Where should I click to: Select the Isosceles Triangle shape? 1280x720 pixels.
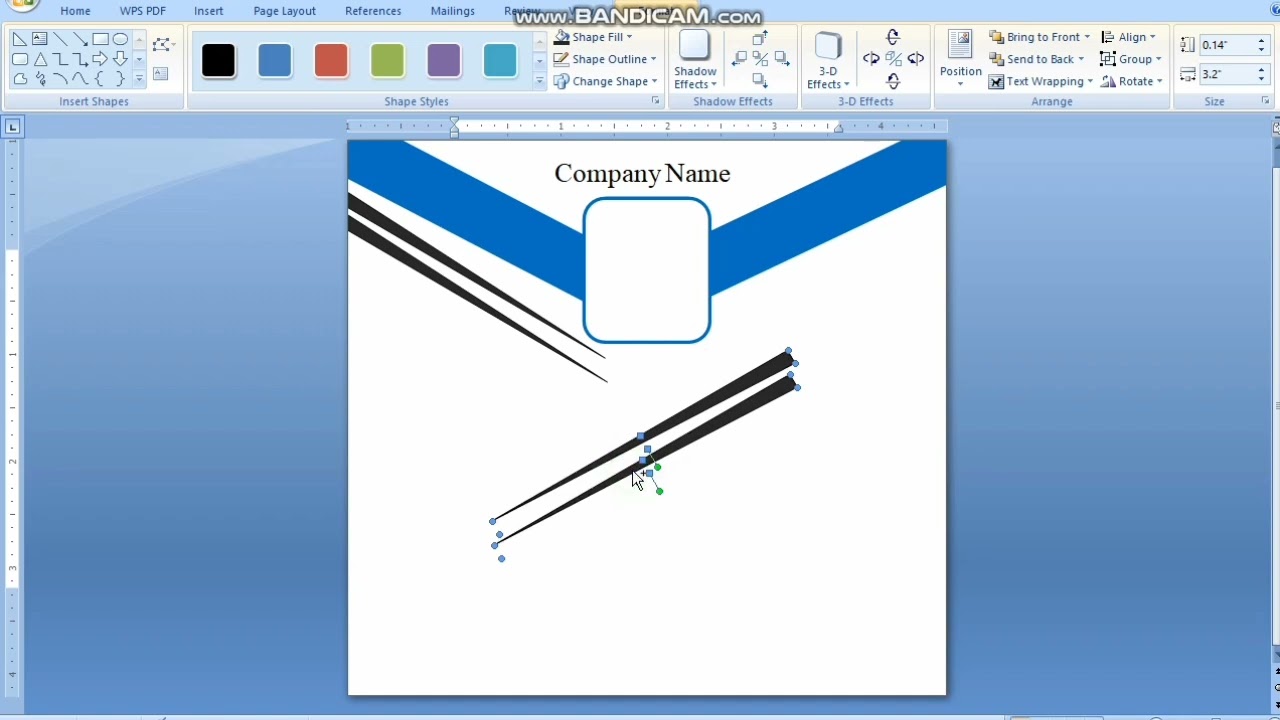point(40,59)
